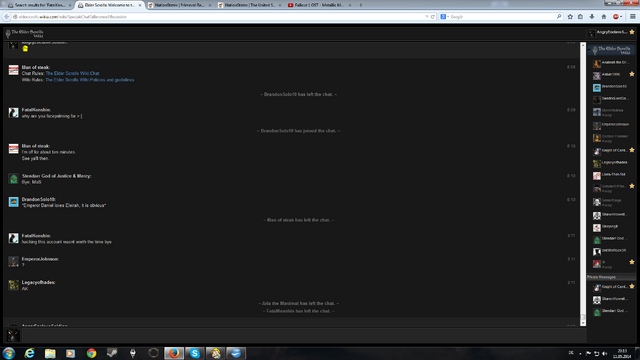Bookmark this page with star icon

570,17
